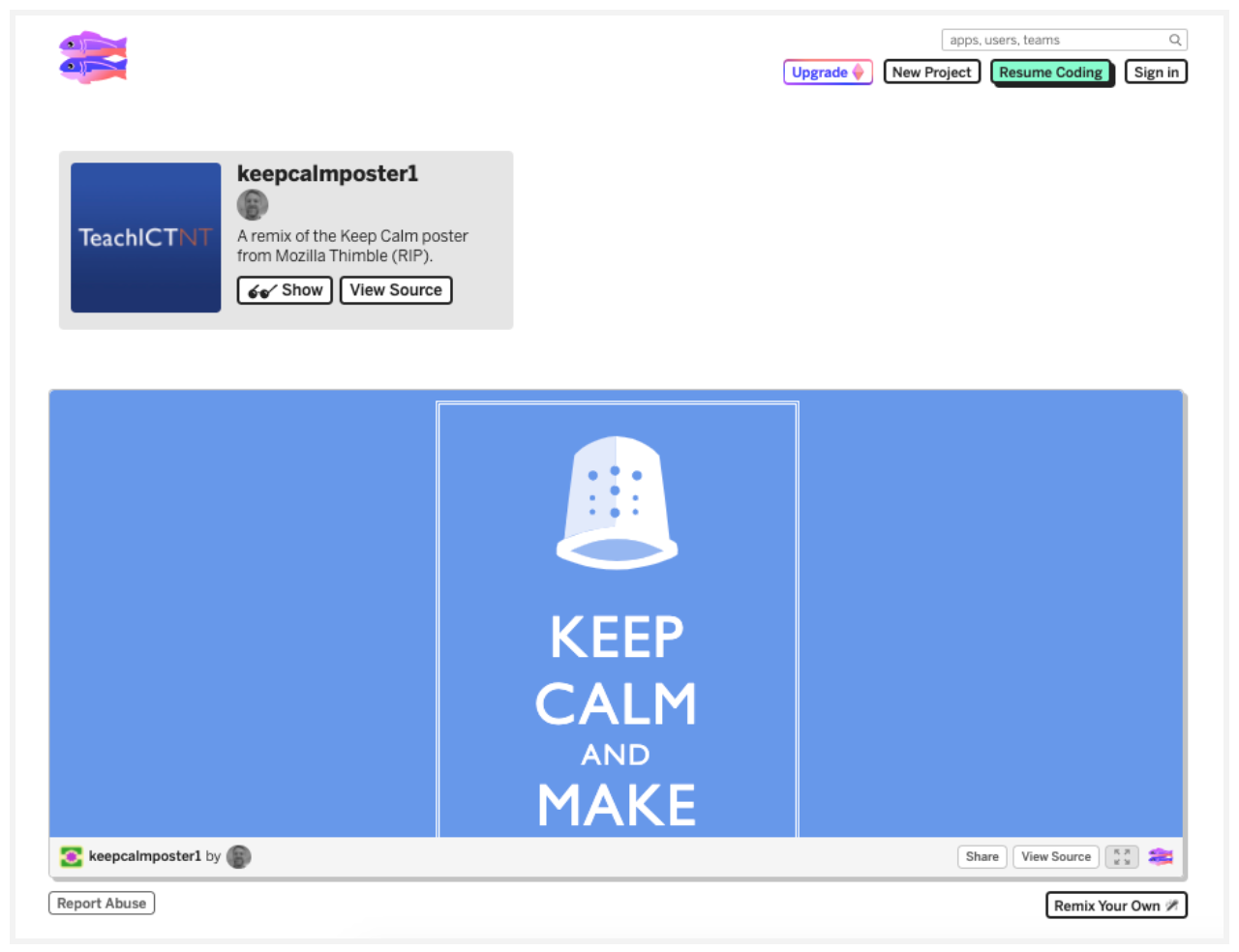Image resolution: width=1239 pixels, height=952 pixels.
Task: Open the keepcalmposter1 link in embed footer
Action: point(145,856)
